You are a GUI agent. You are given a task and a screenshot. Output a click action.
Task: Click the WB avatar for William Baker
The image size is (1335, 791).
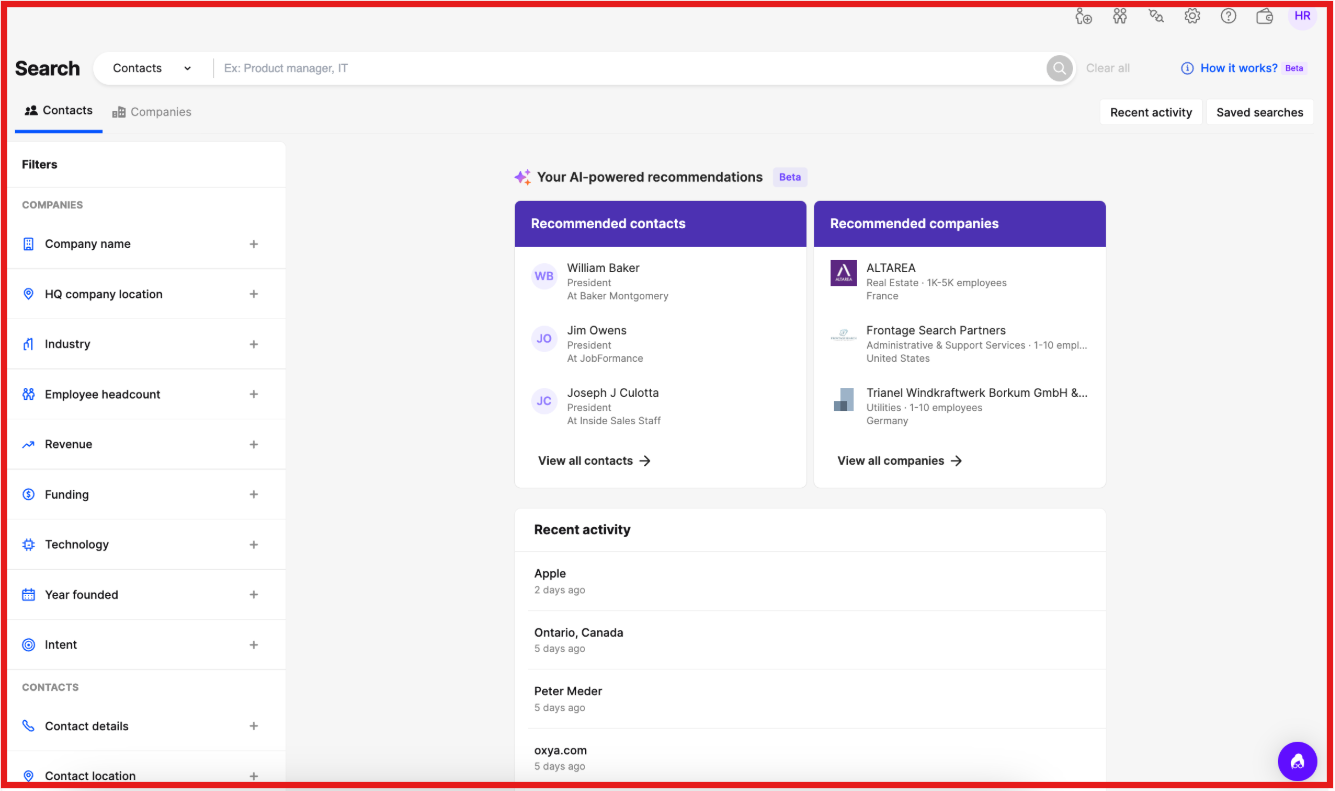[x=544, y=276]
